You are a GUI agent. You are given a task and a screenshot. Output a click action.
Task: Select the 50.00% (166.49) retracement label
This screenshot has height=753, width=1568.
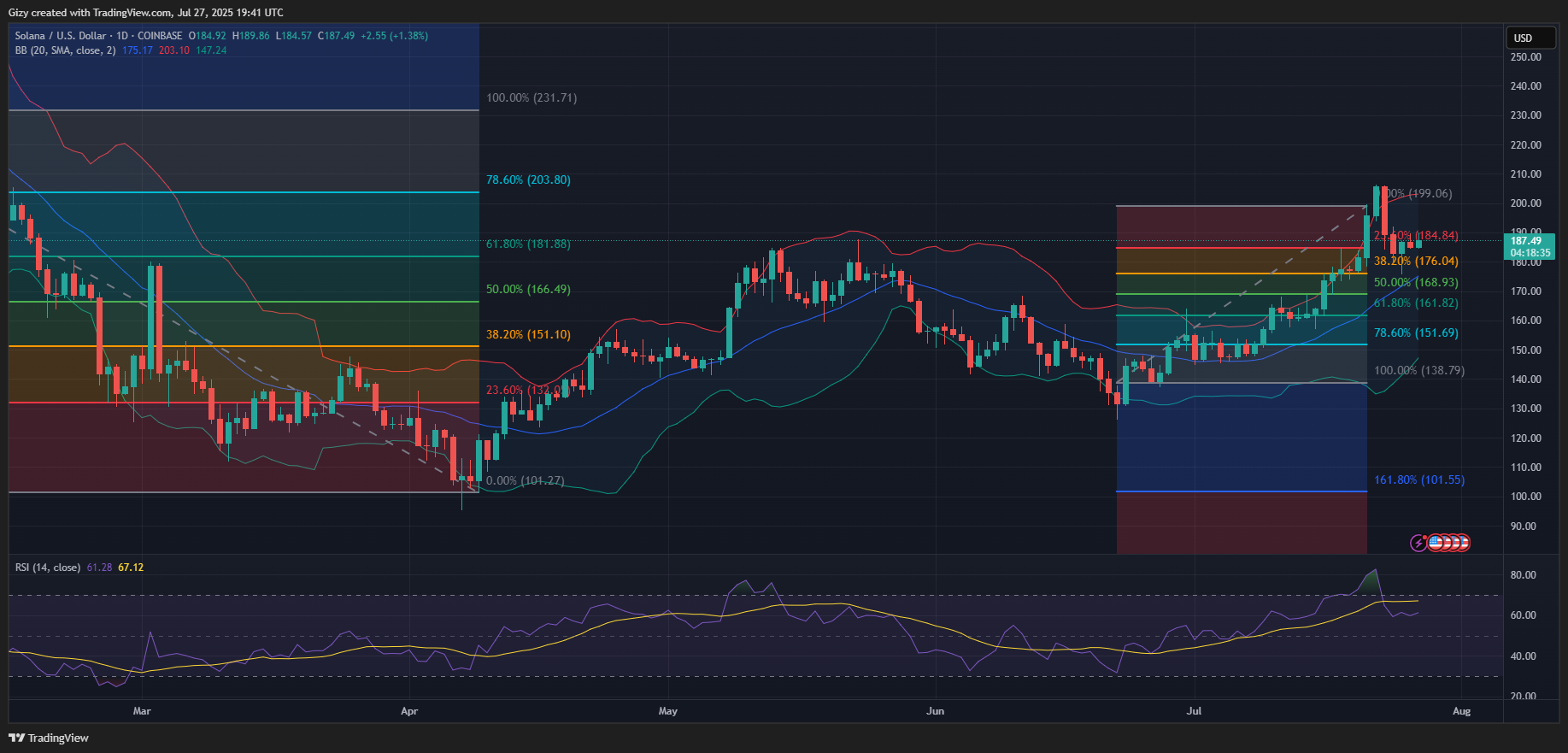coord(528,290)
